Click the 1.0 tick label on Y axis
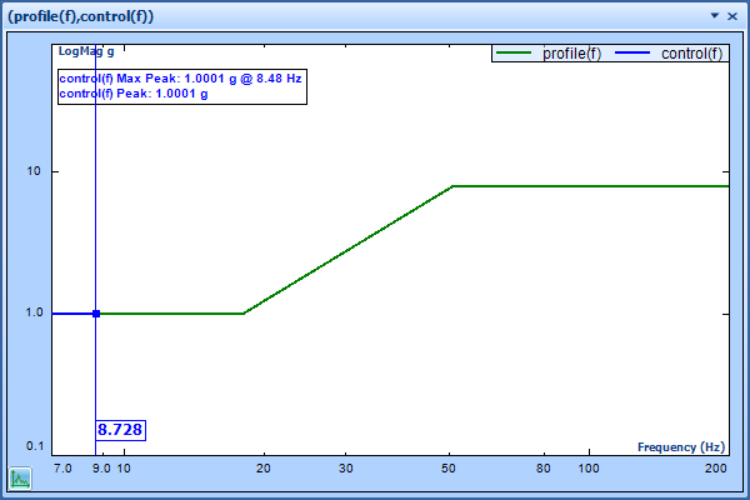This screenshot has height=500, width=750. pyautogui.click(x=34, y=312)
